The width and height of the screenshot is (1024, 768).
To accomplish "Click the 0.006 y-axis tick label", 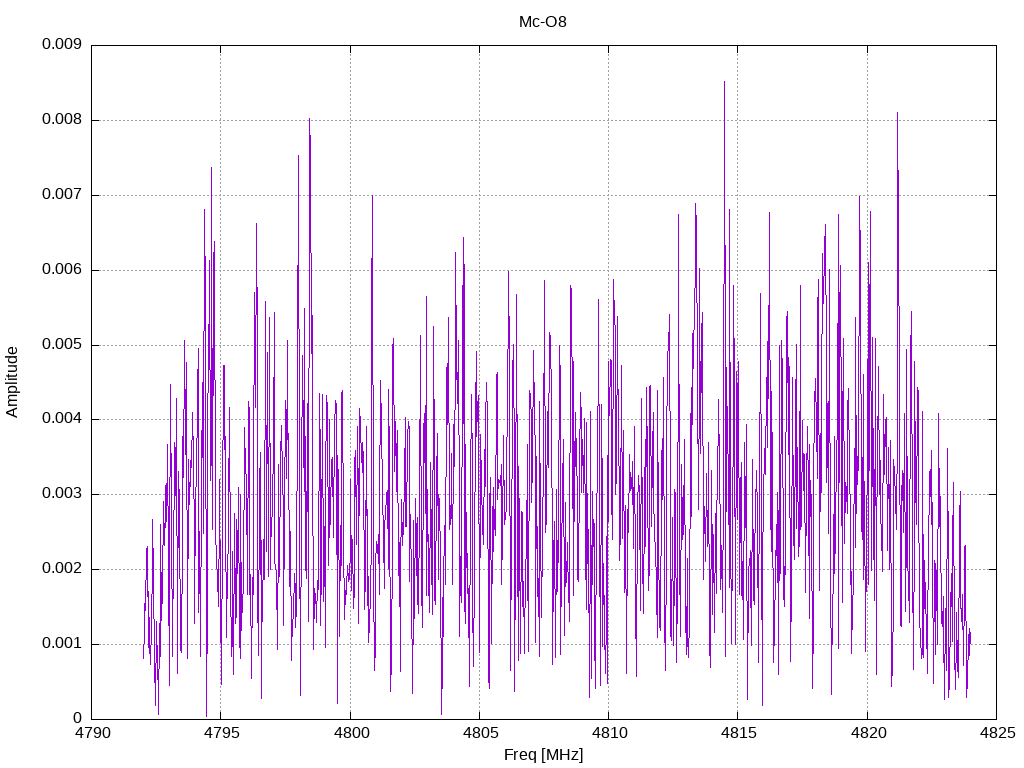I will click(62, 269).
